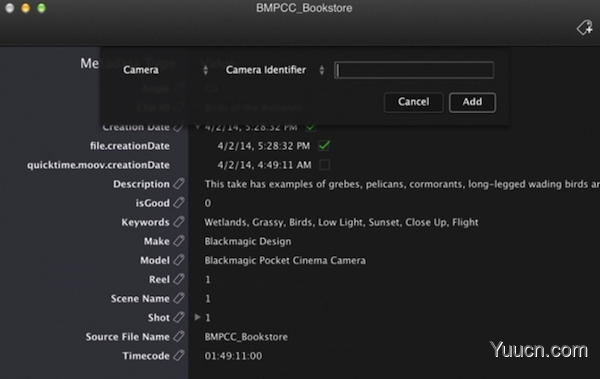Click the Source File Name value BMPCC_Bookstore
The image size is (600, 379).
pos(246,337)
